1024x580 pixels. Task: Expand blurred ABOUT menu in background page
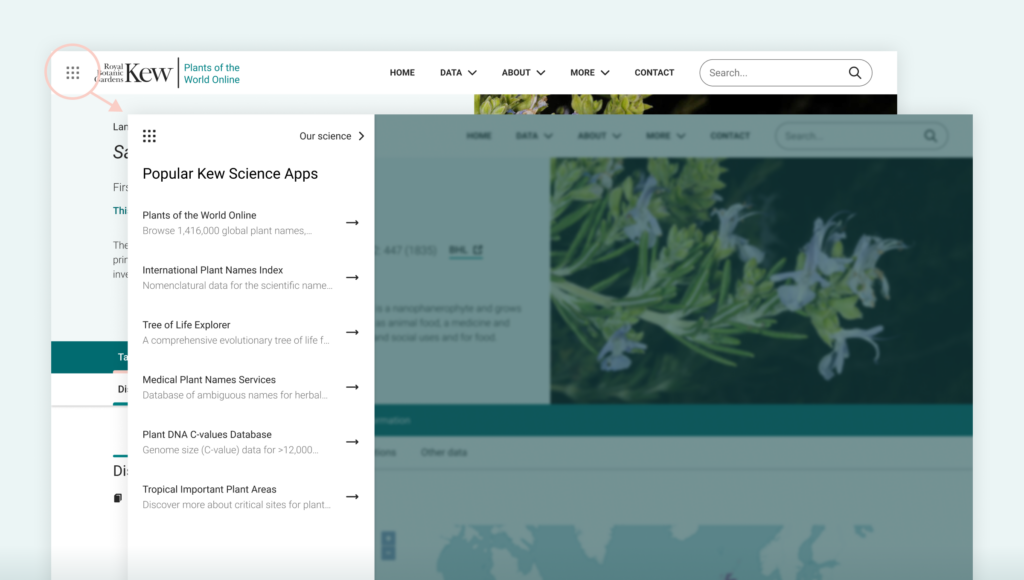click(x=600, y=136)
